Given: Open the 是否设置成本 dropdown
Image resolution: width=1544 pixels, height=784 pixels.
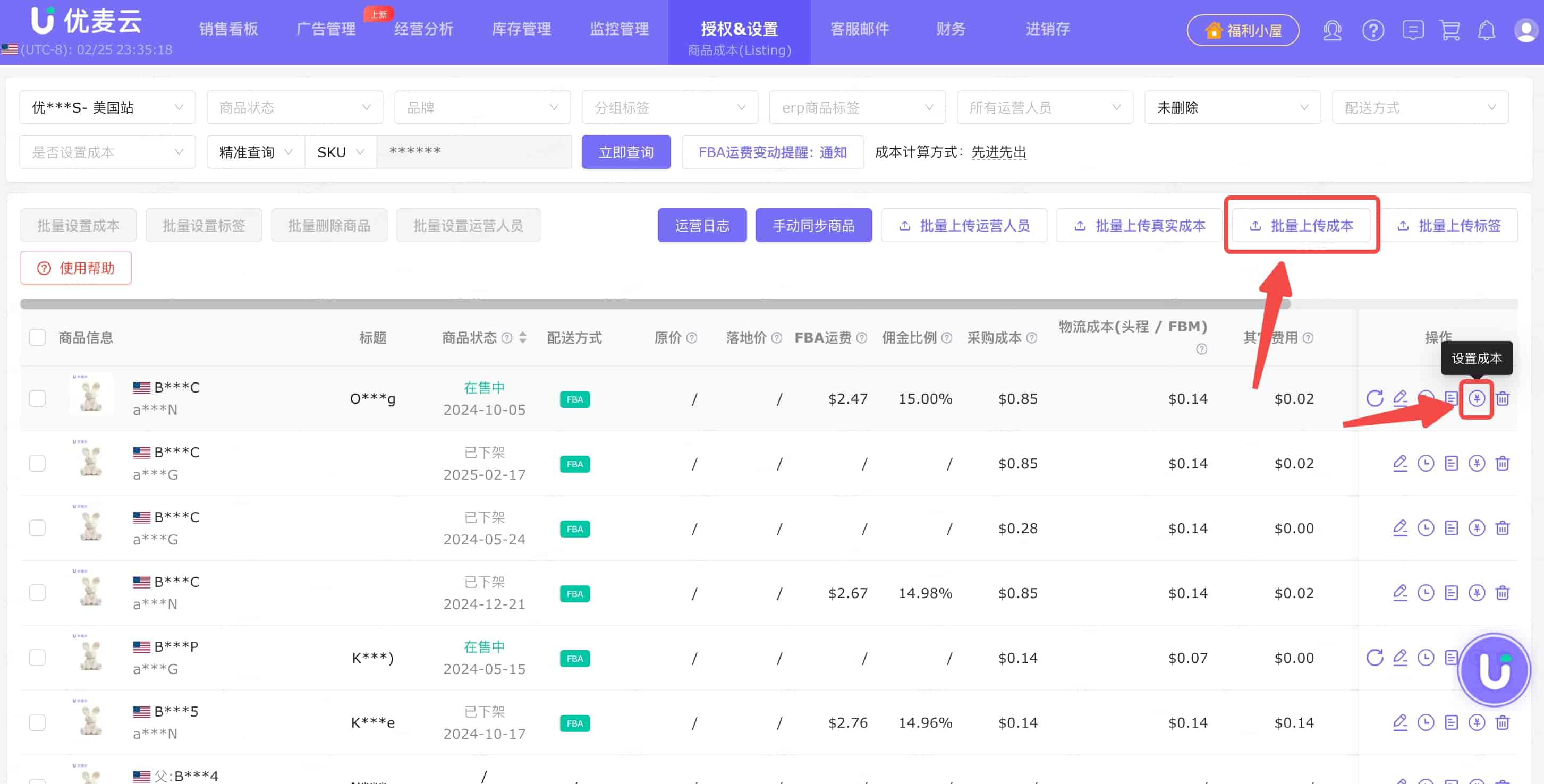Looking at the screenshot, I should click(x=107, y=152).
